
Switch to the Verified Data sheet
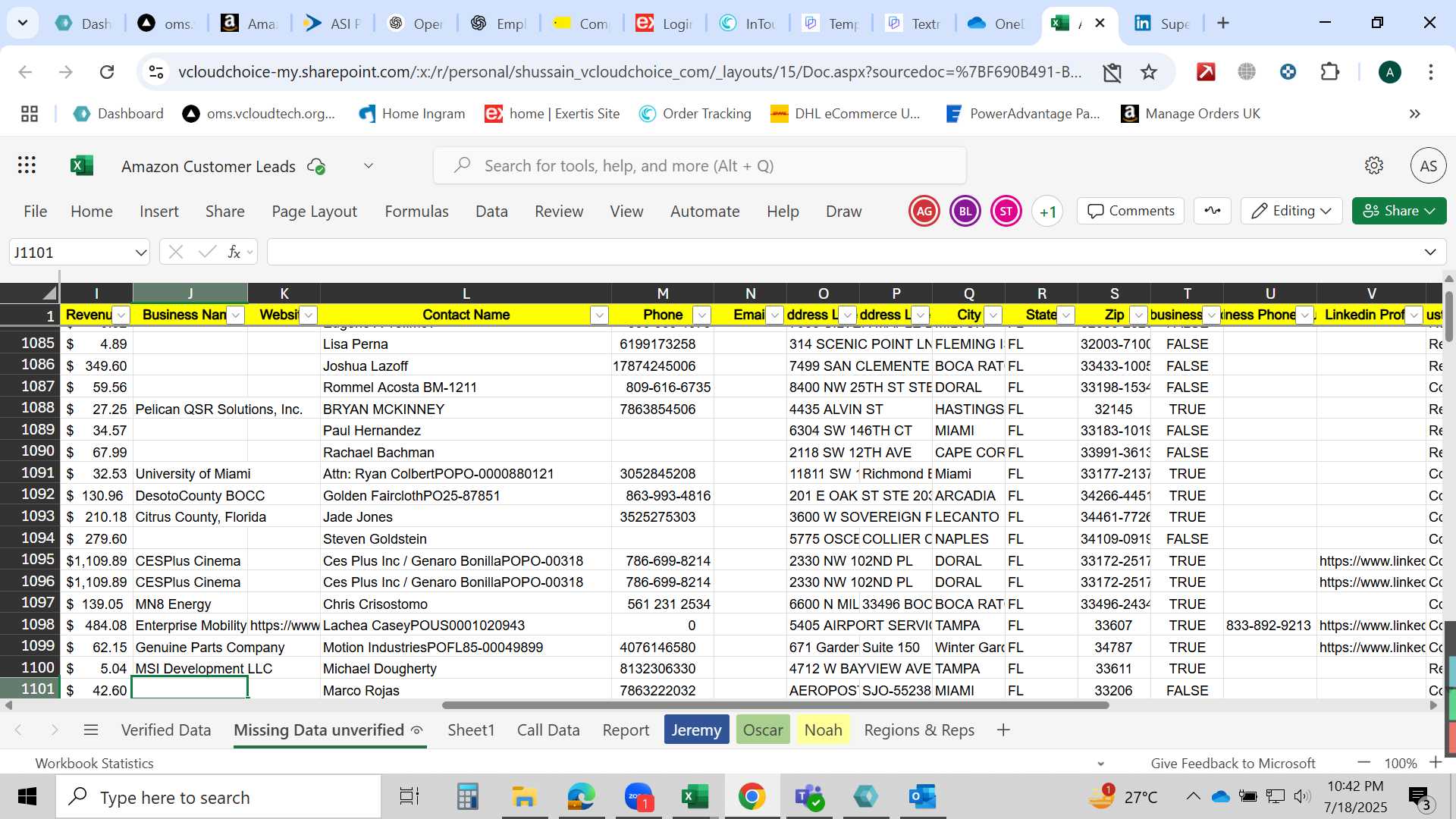coord(166,730)
